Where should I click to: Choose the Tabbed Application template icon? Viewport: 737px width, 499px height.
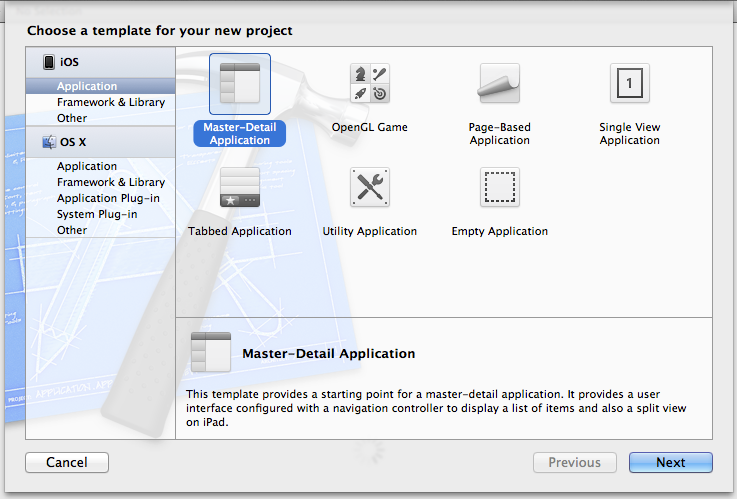tap(240, 187)
